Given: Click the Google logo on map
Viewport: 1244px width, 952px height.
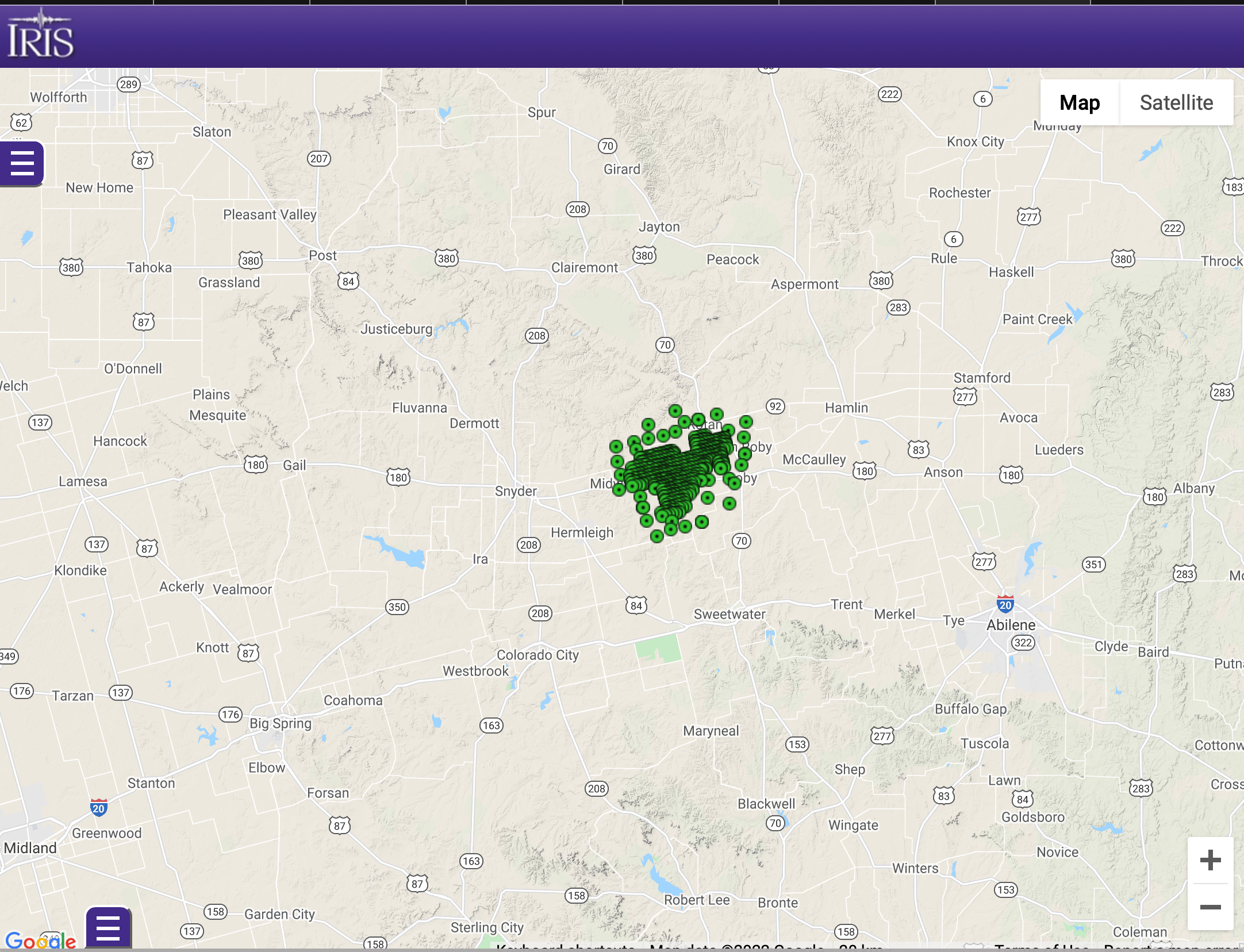Looking at the screenshot, I should pyautogui.click(x=40, y=941).
